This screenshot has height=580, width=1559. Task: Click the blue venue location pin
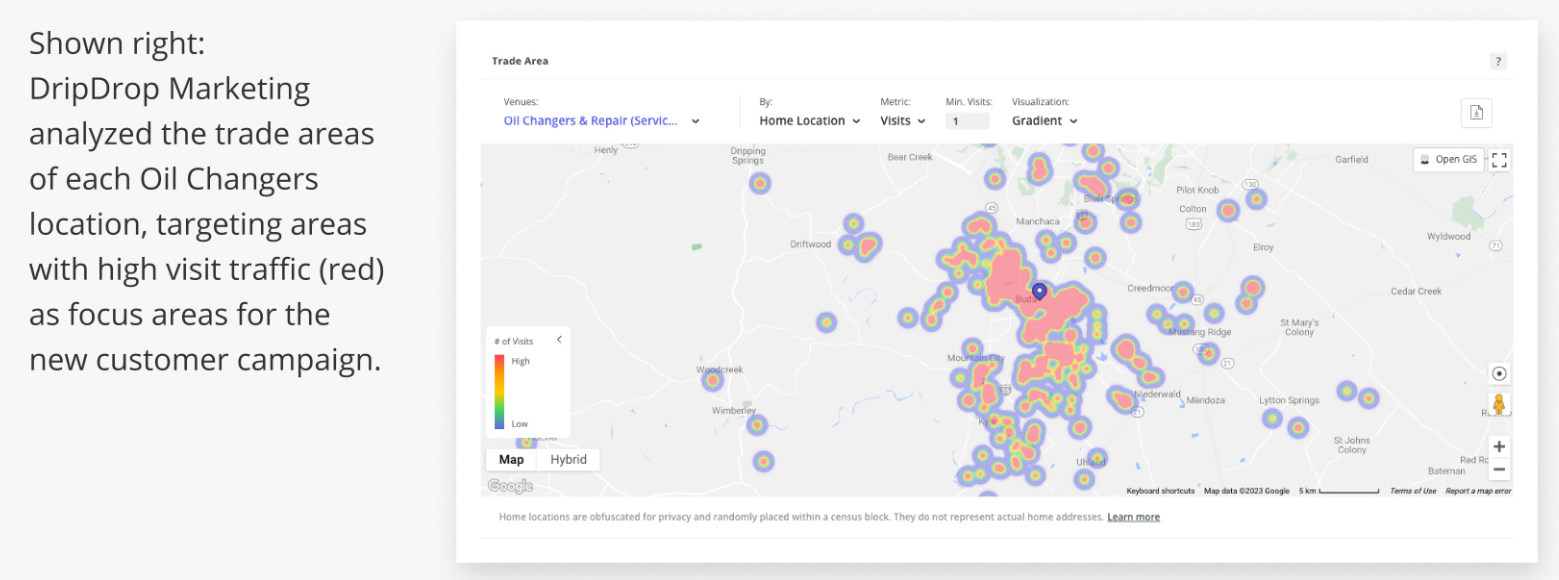[x=1039, y=291]
